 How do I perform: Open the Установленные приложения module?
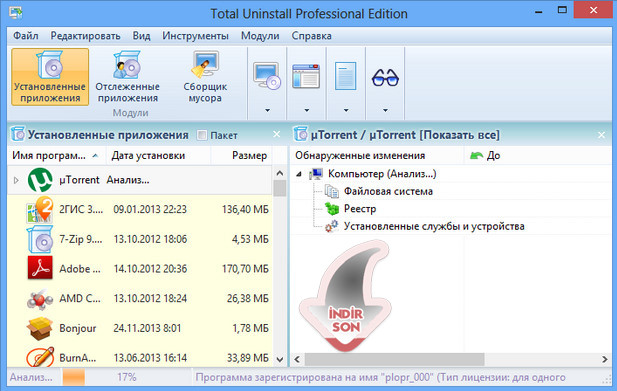(x=50, y=77)
